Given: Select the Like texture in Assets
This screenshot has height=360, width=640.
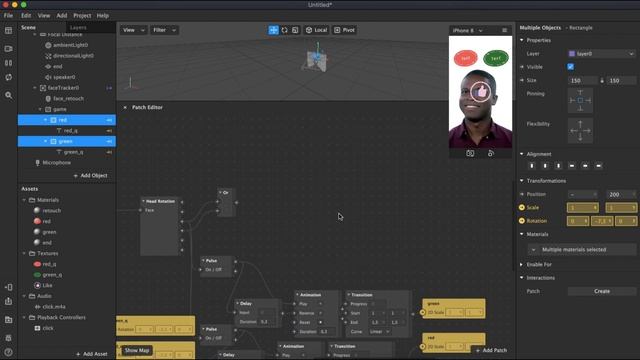Looking at the screenshot, I should [x=47, y=285].
